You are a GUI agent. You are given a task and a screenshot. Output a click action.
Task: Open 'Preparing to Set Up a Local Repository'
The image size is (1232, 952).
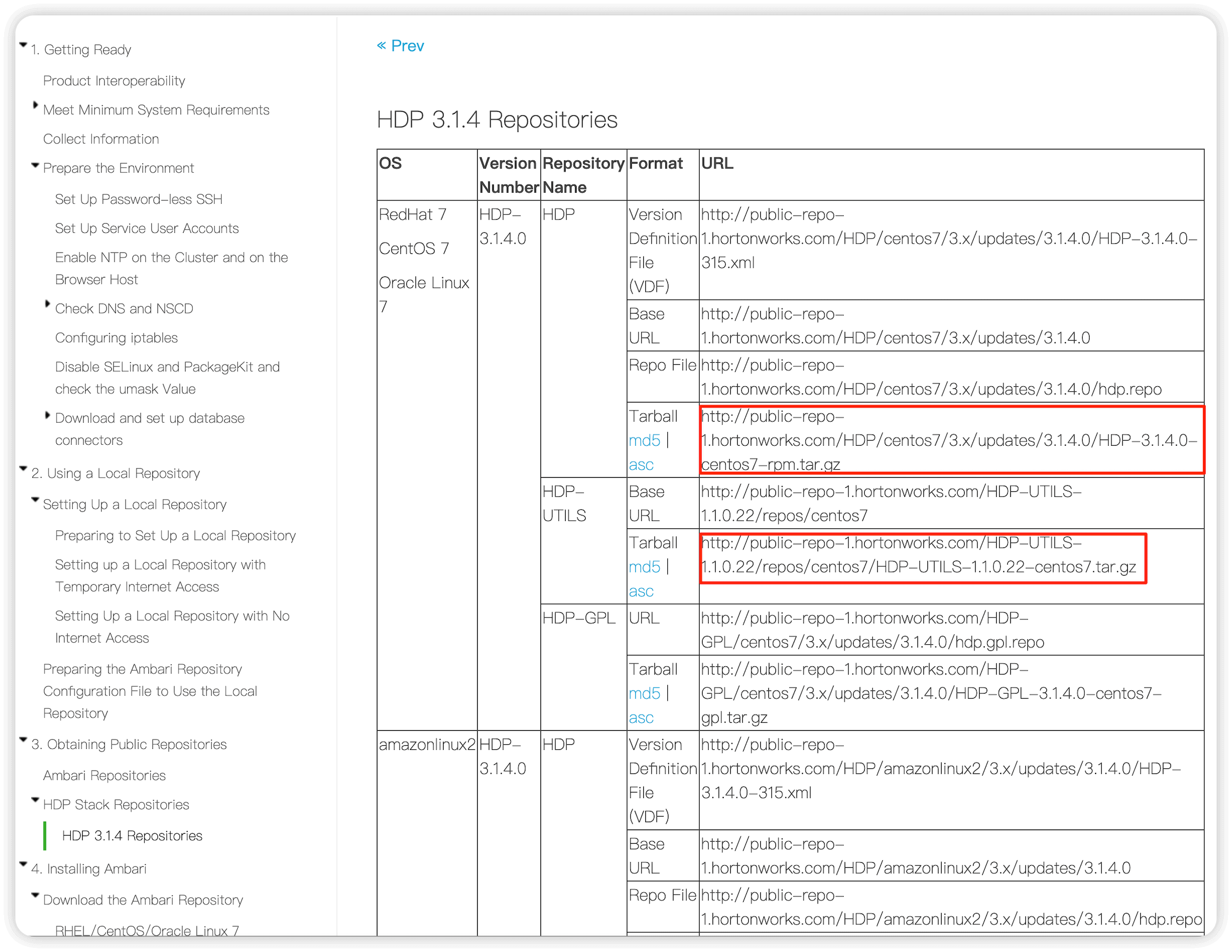[x=175, y=536]
